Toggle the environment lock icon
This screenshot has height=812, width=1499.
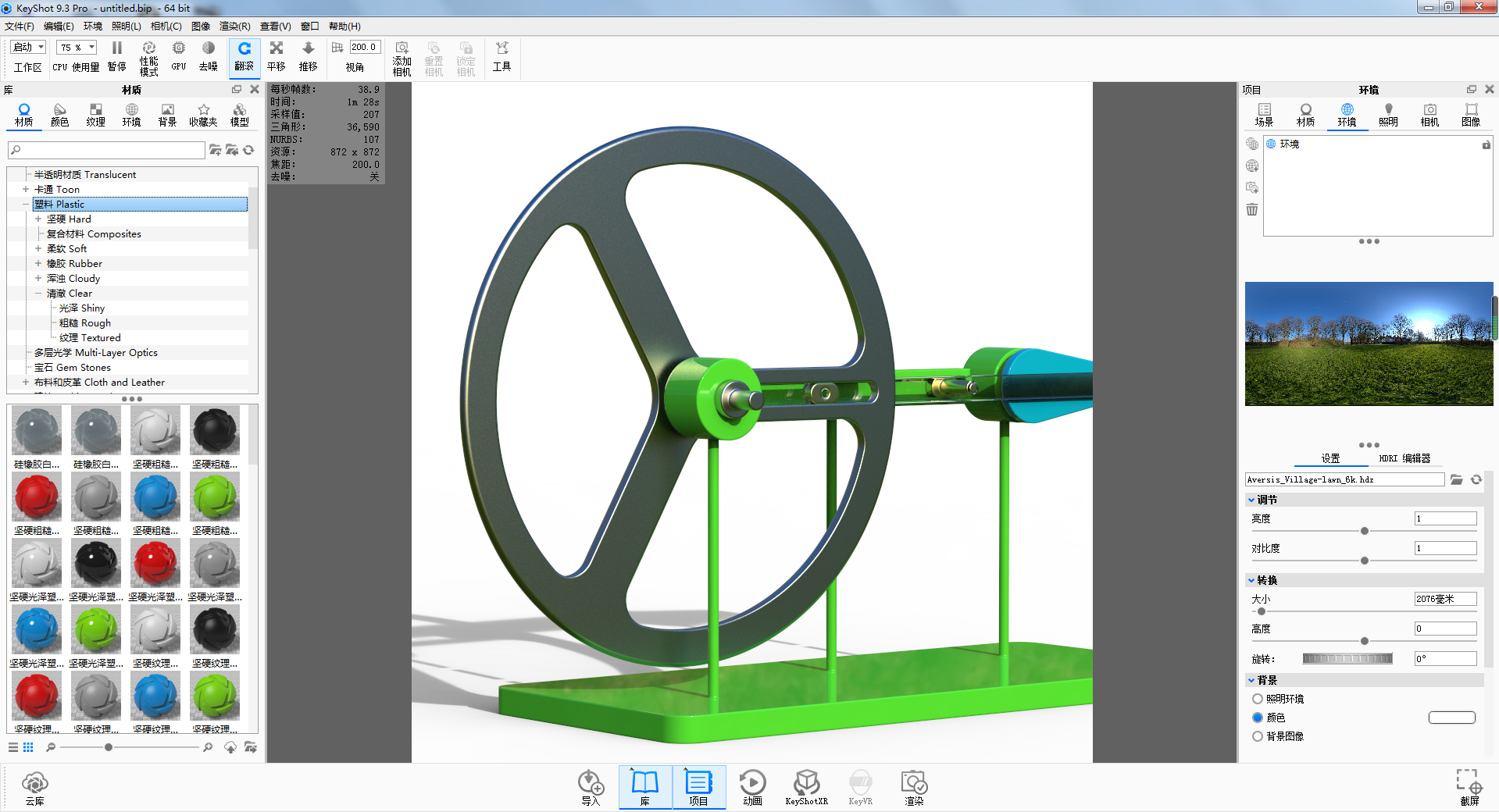pos(1486,144)
